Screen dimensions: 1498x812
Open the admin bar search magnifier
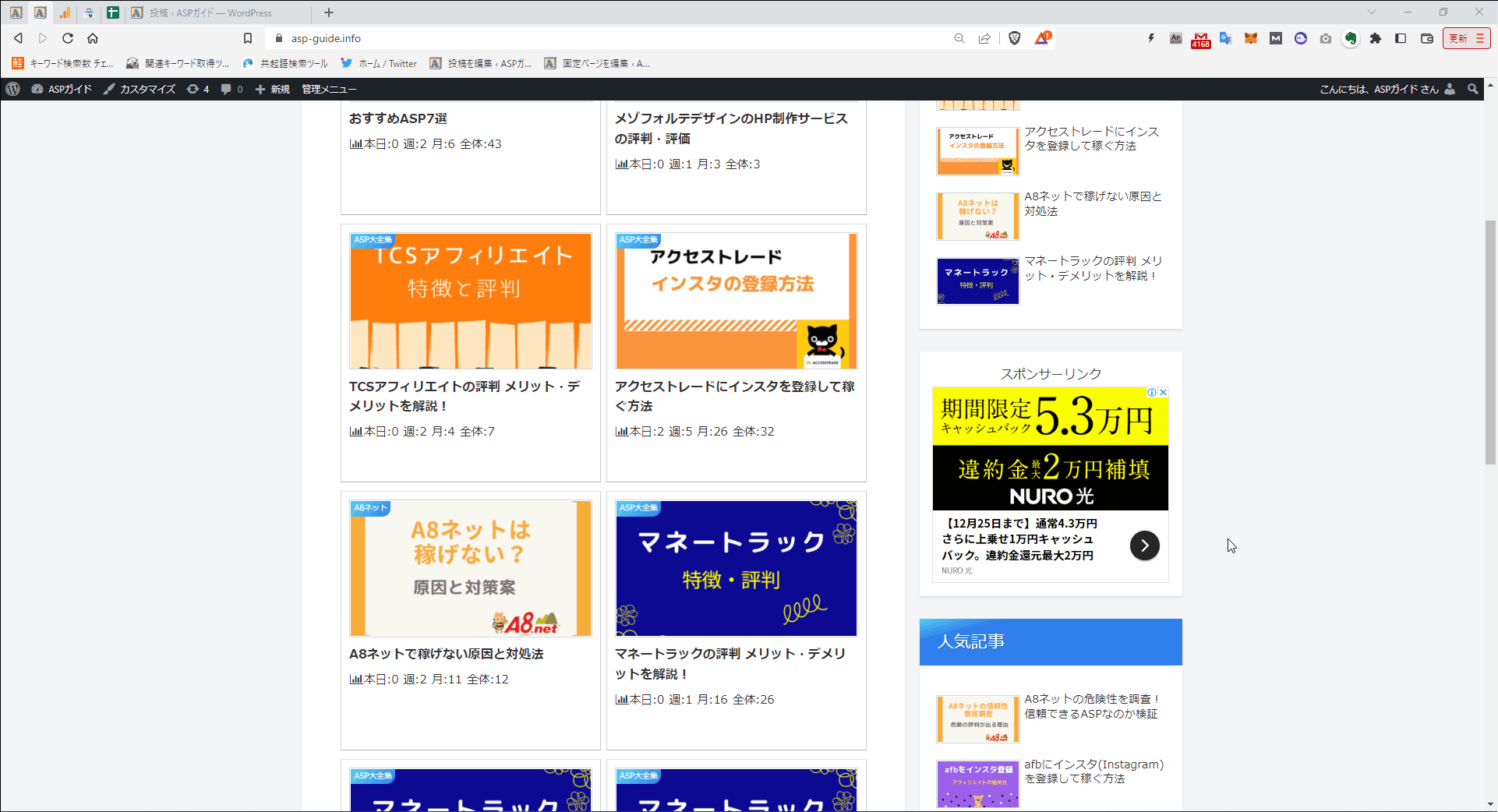pos(1472,89)
